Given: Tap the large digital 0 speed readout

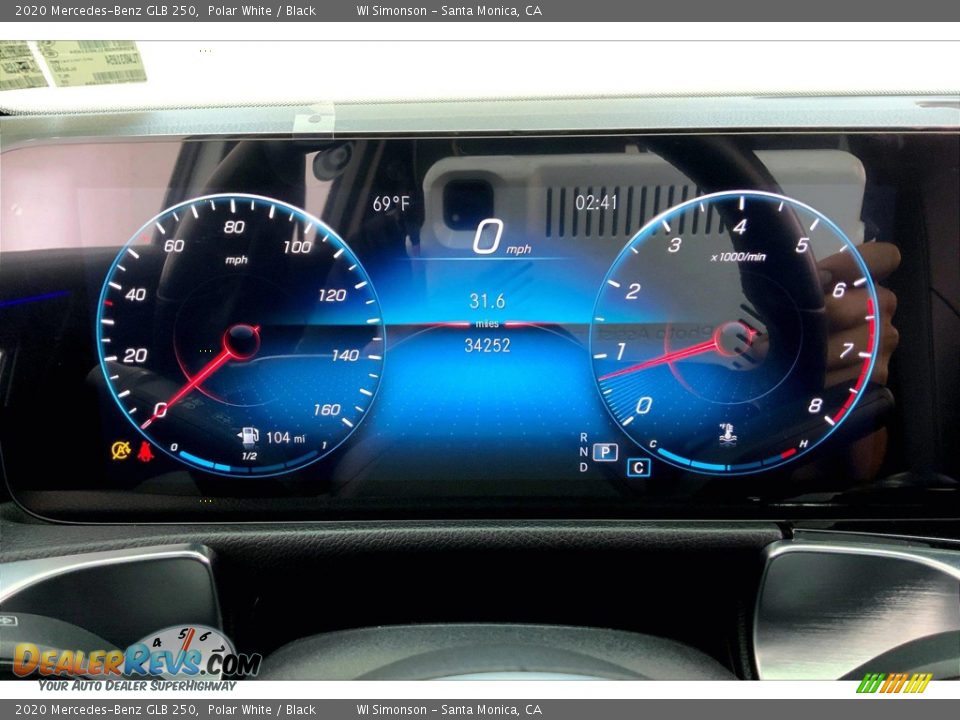Looking at the screenshot, I should 488,237.
